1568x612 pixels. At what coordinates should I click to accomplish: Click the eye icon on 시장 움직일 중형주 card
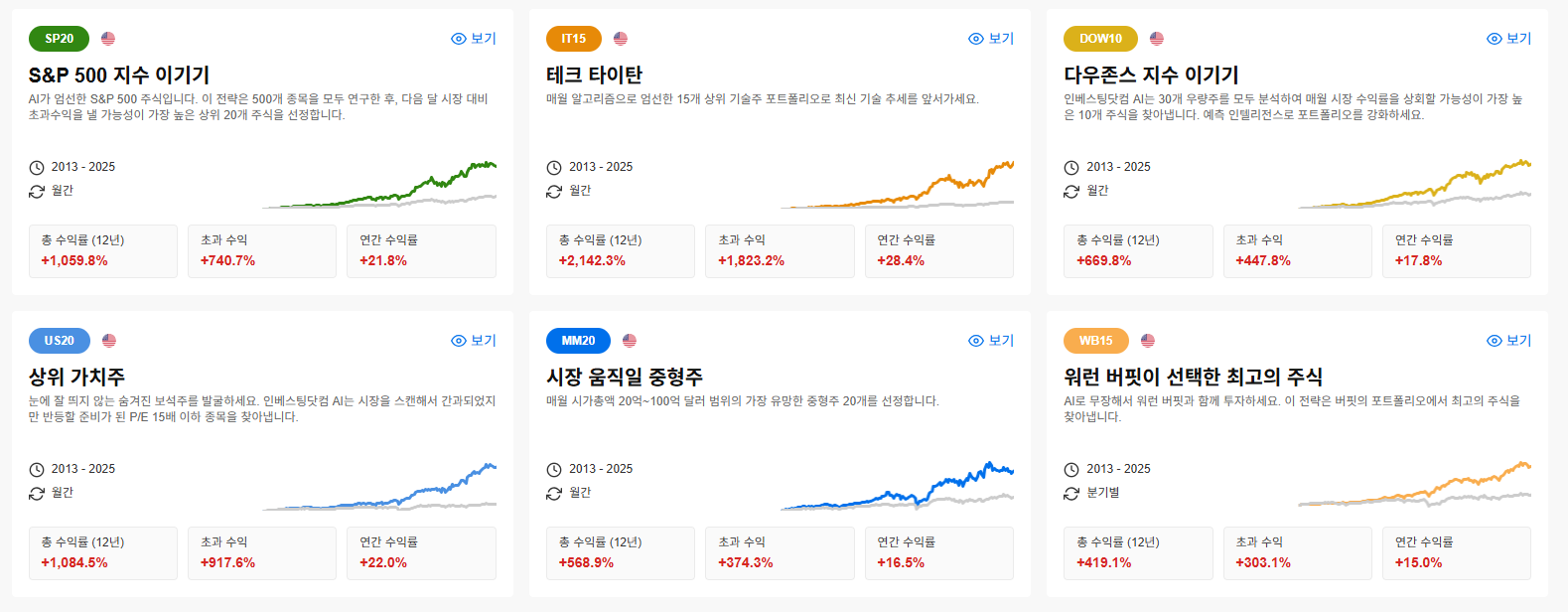coord(976,341)
